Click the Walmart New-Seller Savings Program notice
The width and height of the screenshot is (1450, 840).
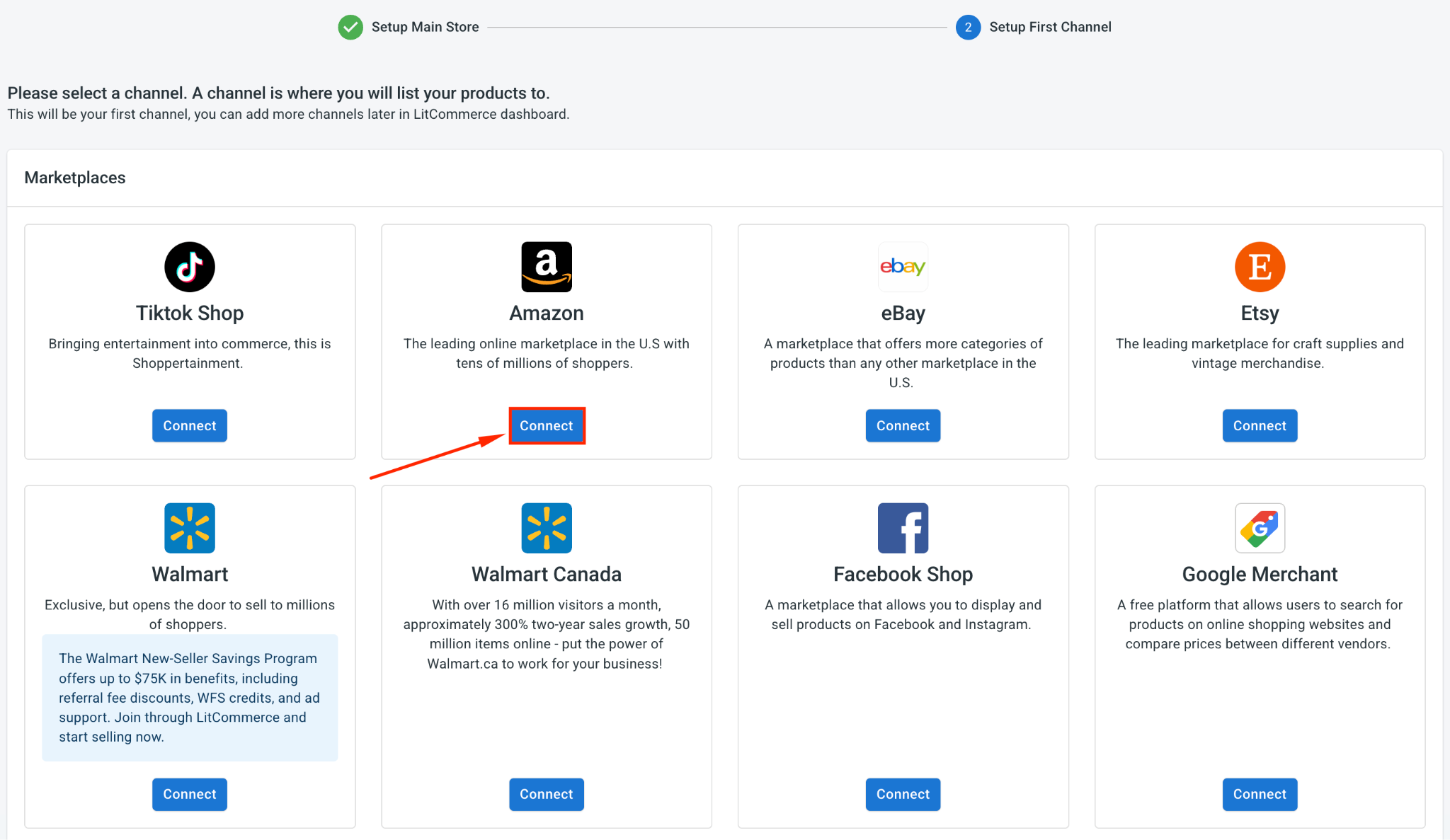(190, 697)
